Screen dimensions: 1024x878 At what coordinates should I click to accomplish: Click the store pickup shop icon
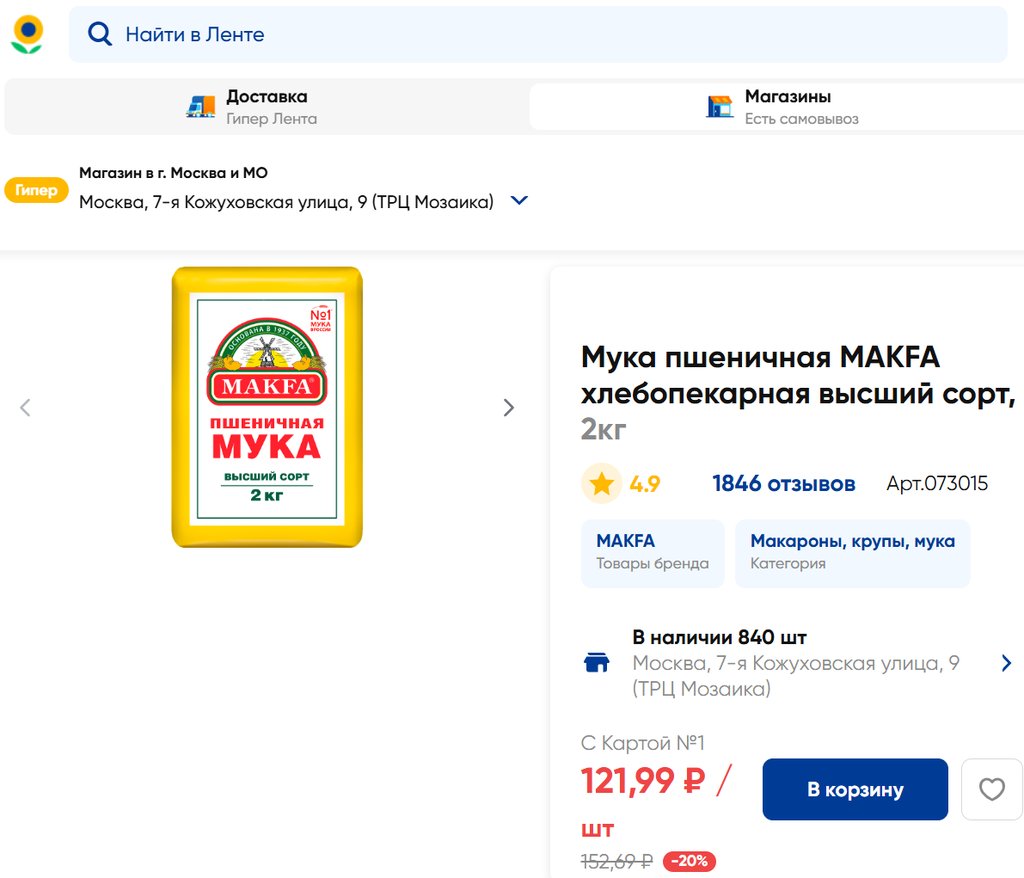(x=720, y=107)
